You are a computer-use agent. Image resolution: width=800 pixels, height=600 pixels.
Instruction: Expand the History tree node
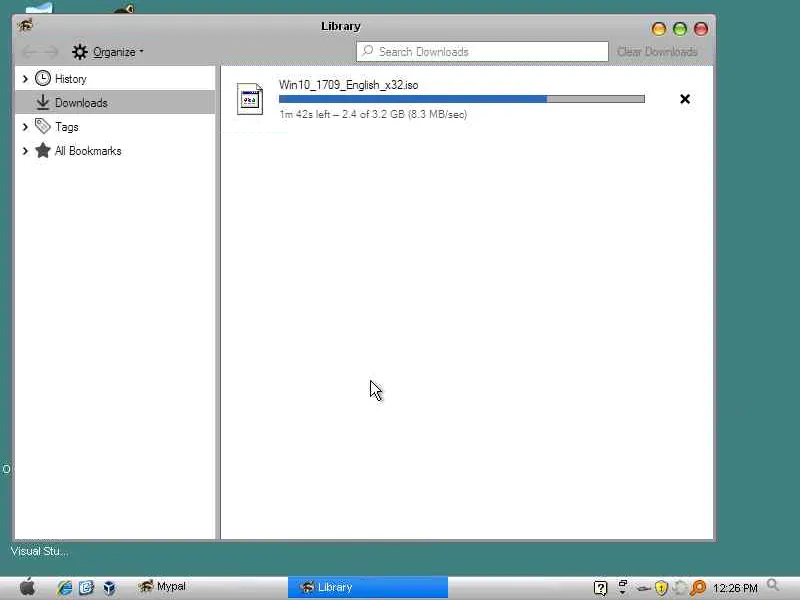click(x=25, y=79)
